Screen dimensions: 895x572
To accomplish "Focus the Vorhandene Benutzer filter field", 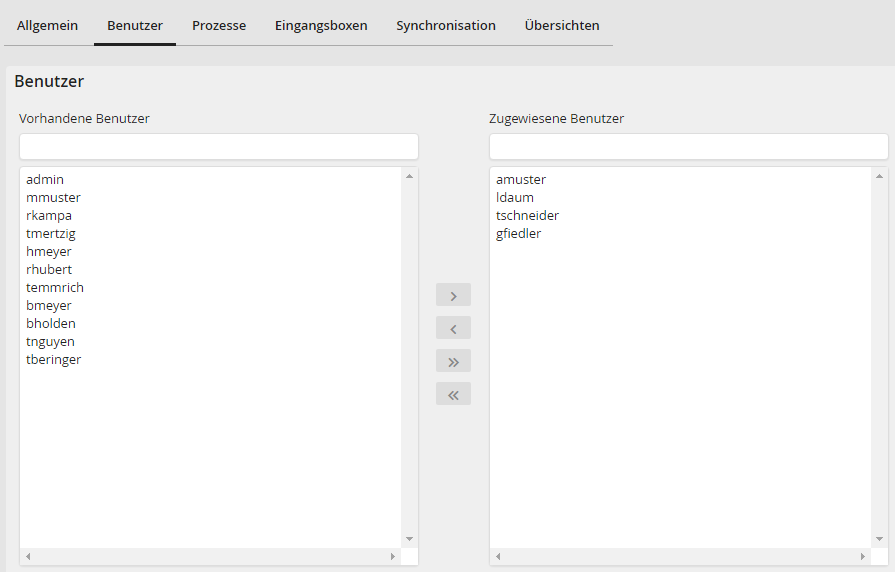I will pos(218,146).
